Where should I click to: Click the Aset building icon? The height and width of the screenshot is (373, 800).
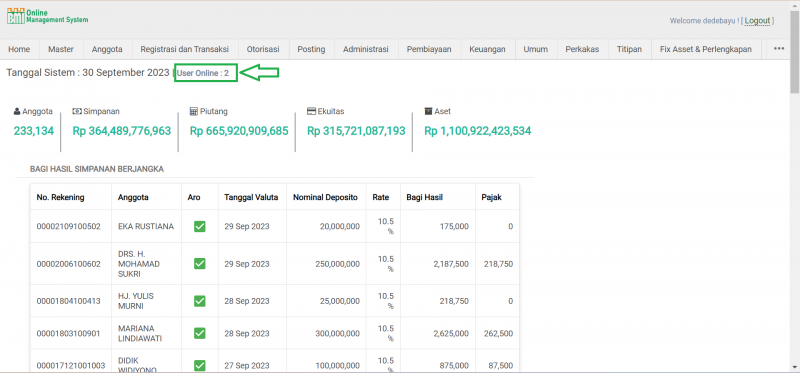click(x=429, y=111)
